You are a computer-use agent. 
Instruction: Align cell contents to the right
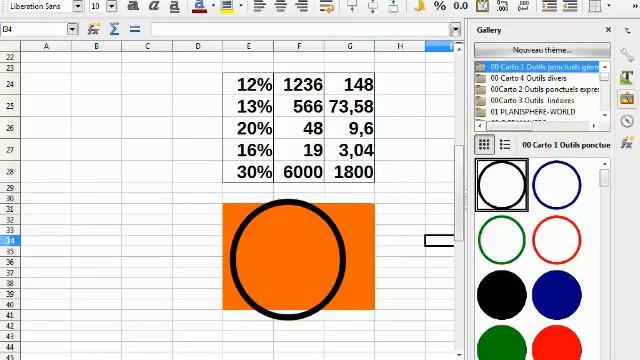click(302, 6)
